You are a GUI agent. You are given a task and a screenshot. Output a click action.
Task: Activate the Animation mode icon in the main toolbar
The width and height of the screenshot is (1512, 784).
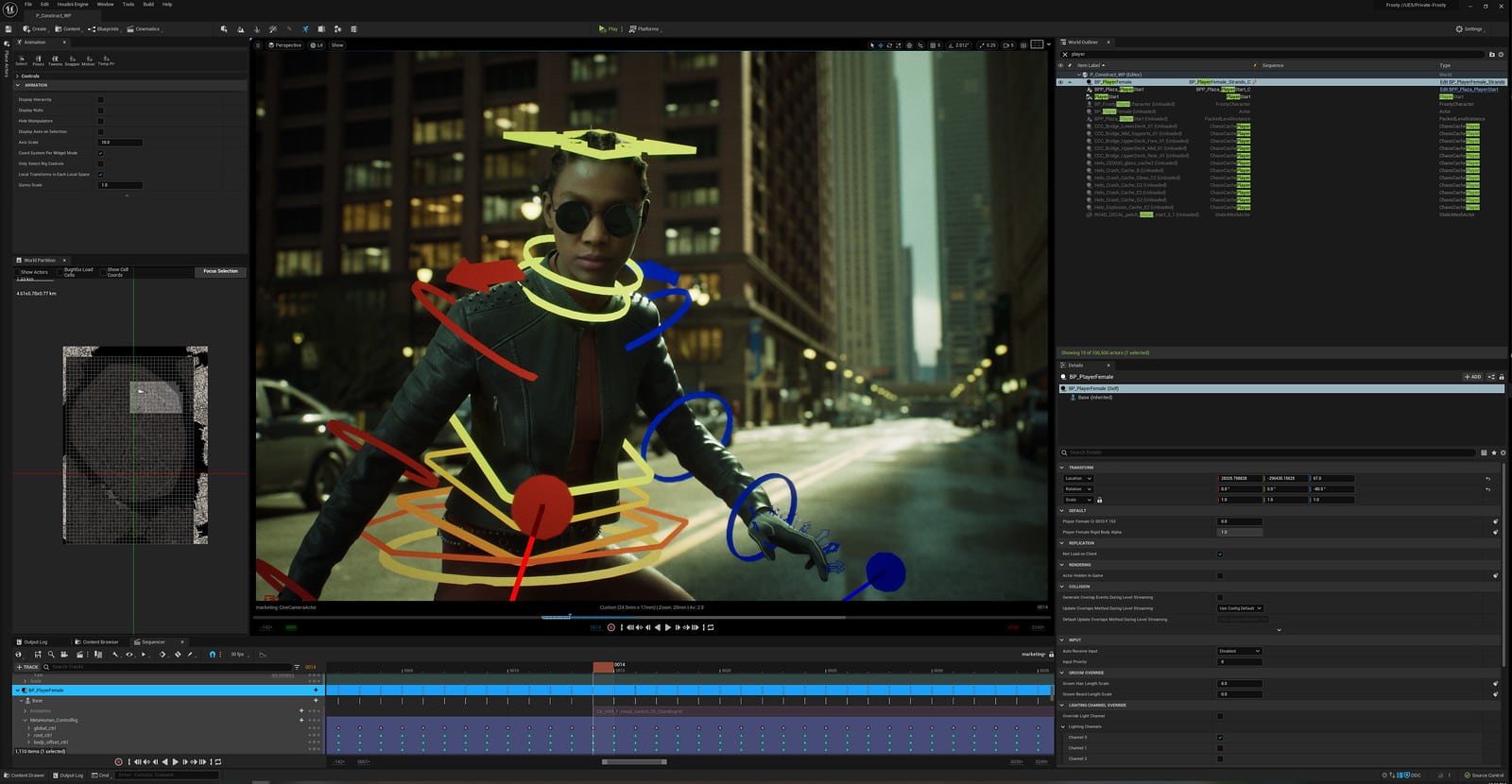[x=305, y=29]
